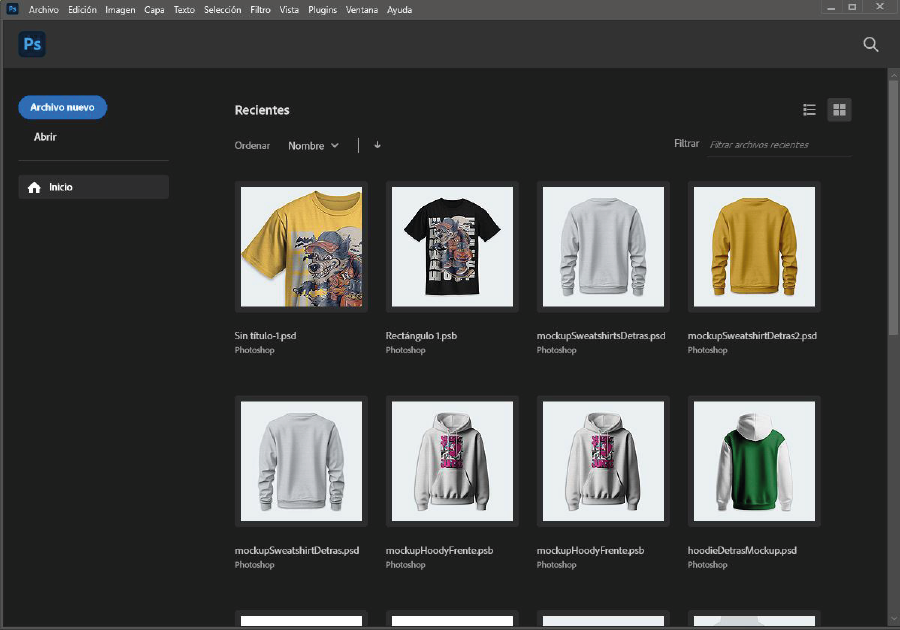This screenshot has height=630, width=900.
Task: Click the home icon beside Inicio
Action: tap(34, 187)
